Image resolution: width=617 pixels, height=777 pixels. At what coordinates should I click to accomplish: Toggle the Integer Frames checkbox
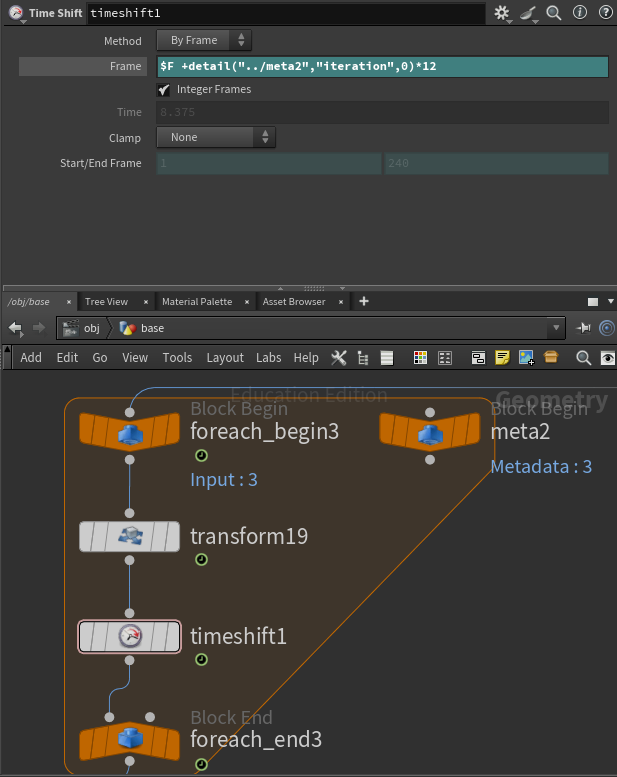pyautogui.click(x=164, y=90)
